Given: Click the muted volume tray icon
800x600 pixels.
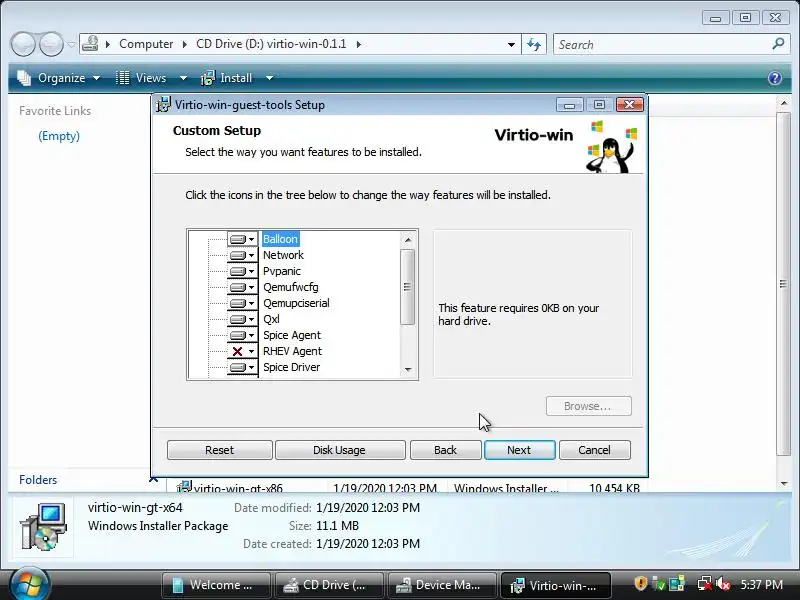Looking at the screenshot, I should point(722,584).
